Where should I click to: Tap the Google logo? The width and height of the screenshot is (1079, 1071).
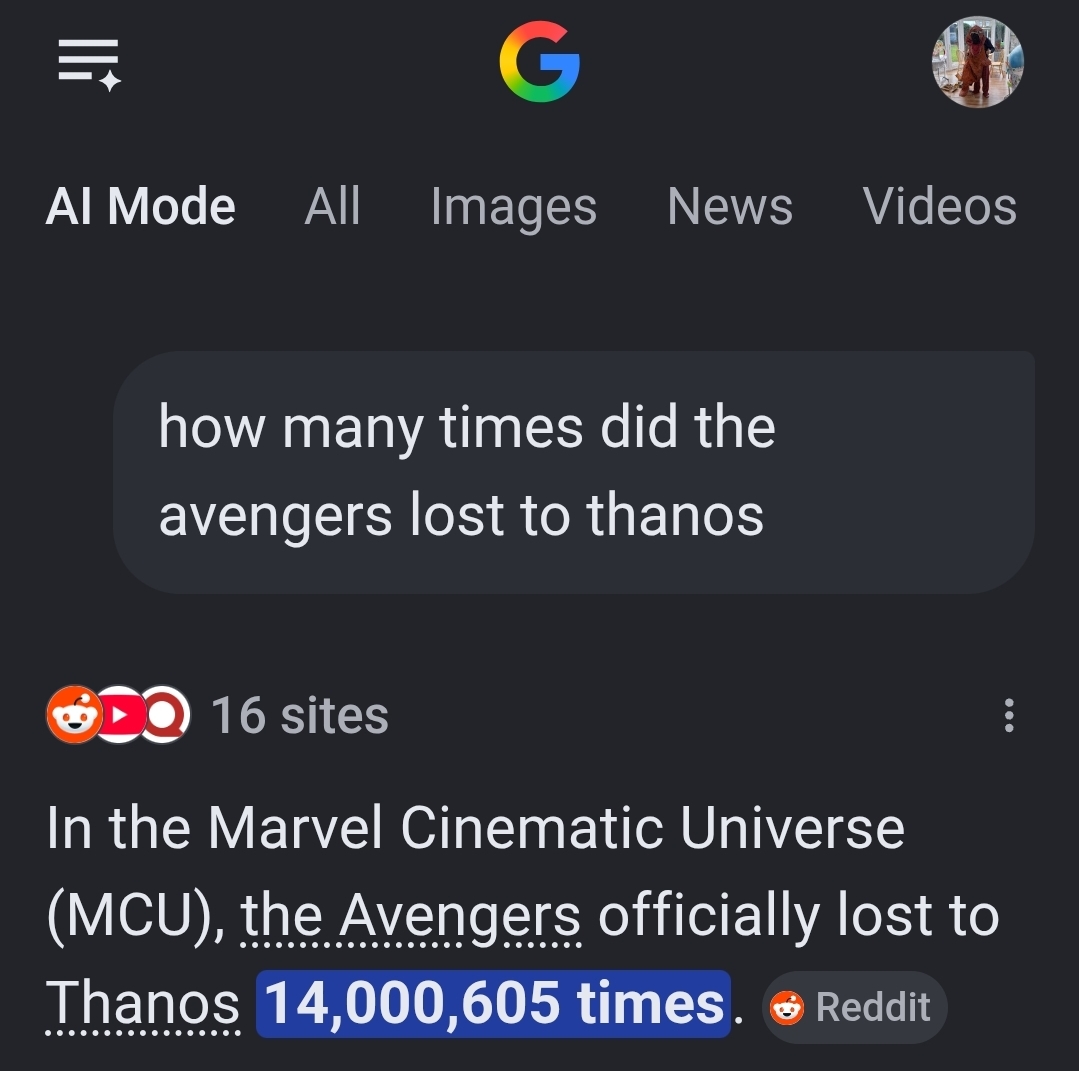pyautogui.click(x=540, y=62)
